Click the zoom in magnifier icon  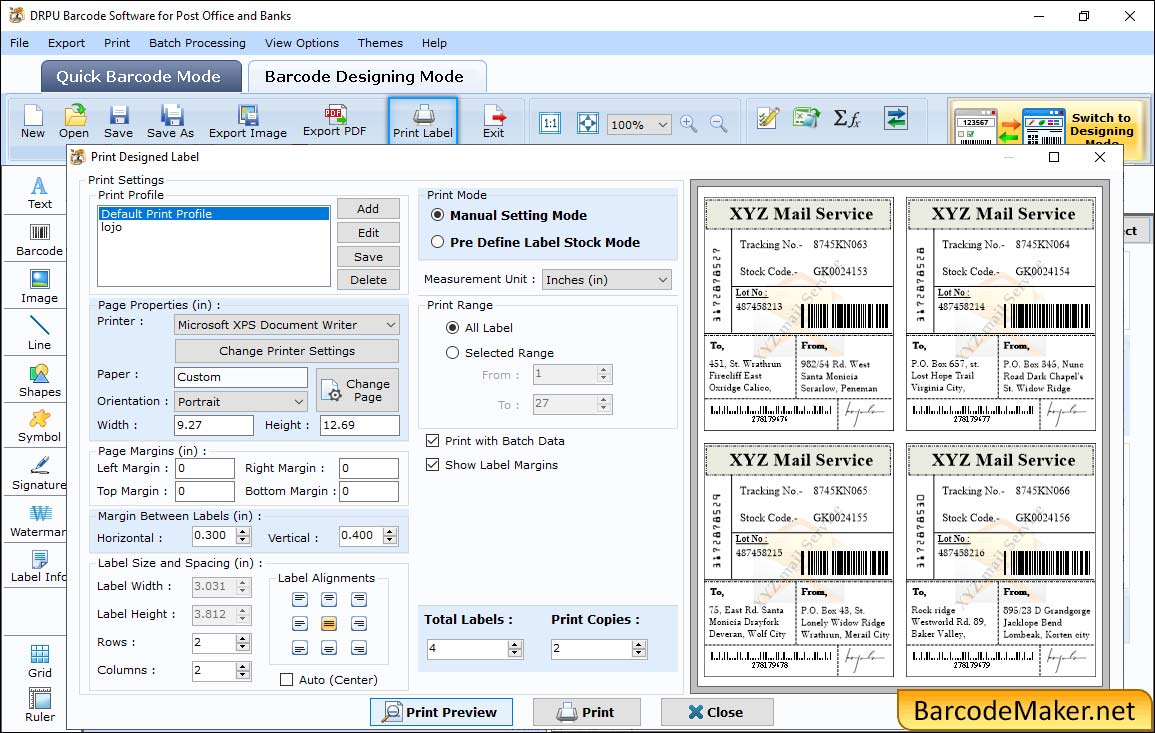(x=689, y=123)
